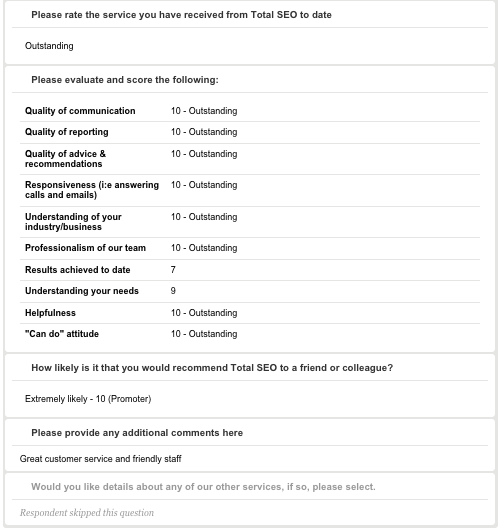Select the 'Outstanding' overall service answer
Image resolution: width=500 pixels, height=531 pixels.
(49, 46)
